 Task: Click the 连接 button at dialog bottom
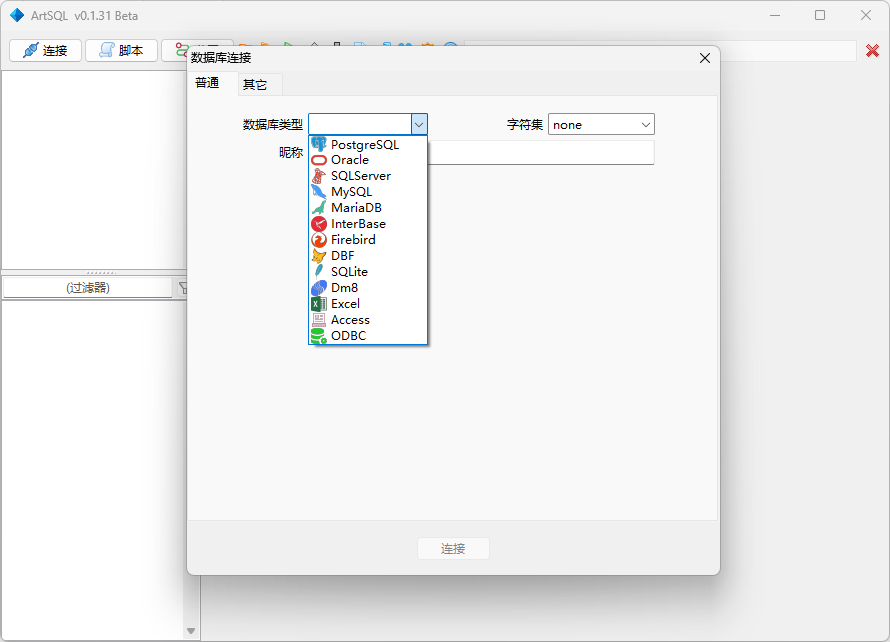click(x=453, y=548)
